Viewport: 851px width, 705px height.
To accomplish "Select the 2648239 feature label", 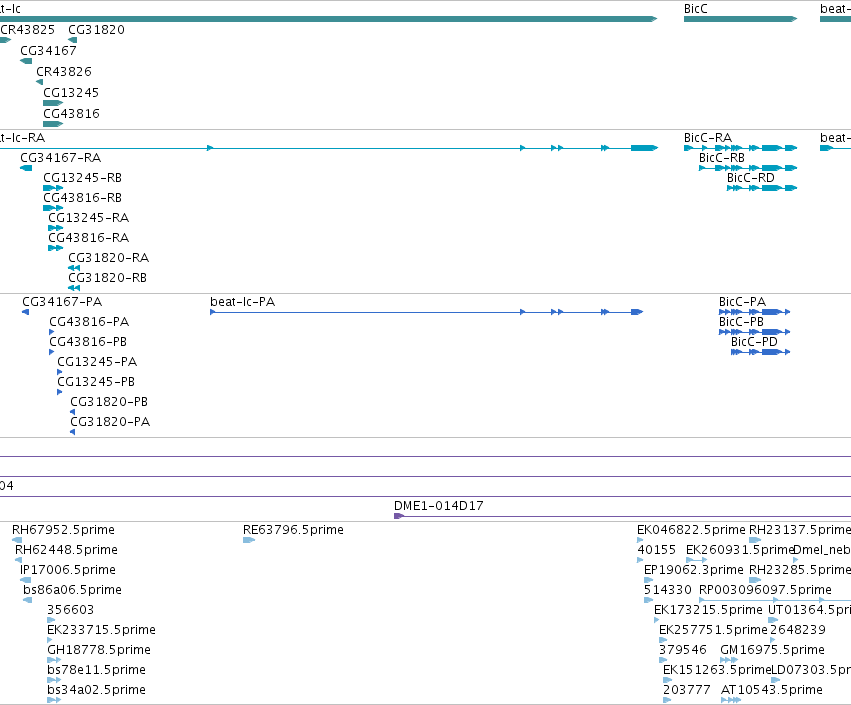I will click(798, 630).
